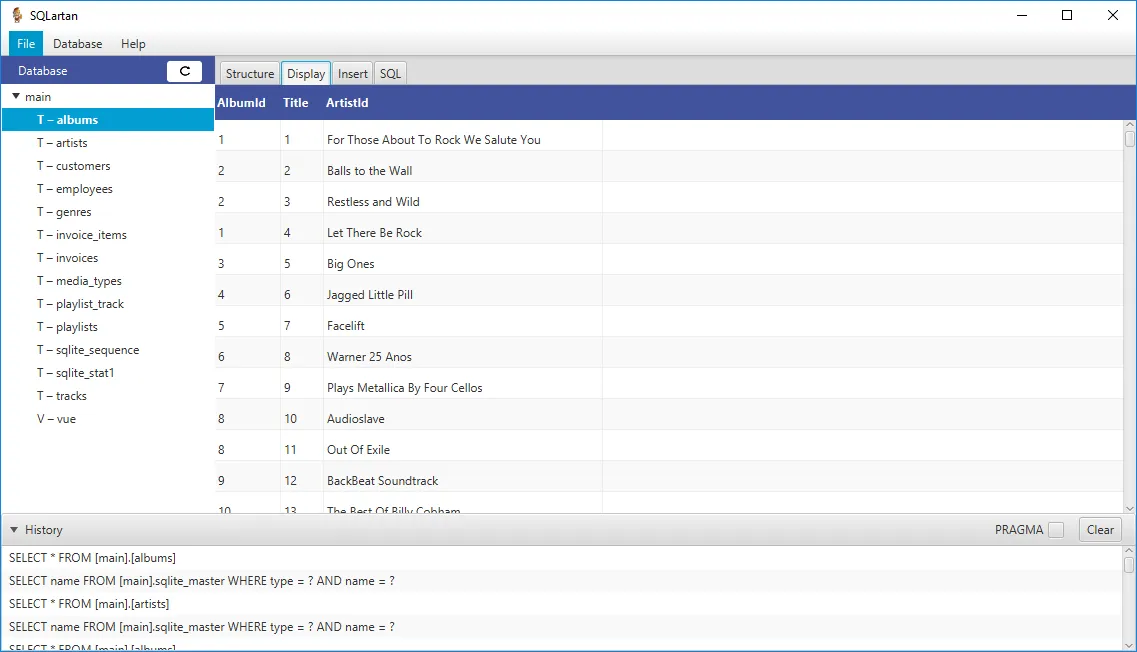
Task: Select the sqlite_stat1 table
Action: [108, 373]
